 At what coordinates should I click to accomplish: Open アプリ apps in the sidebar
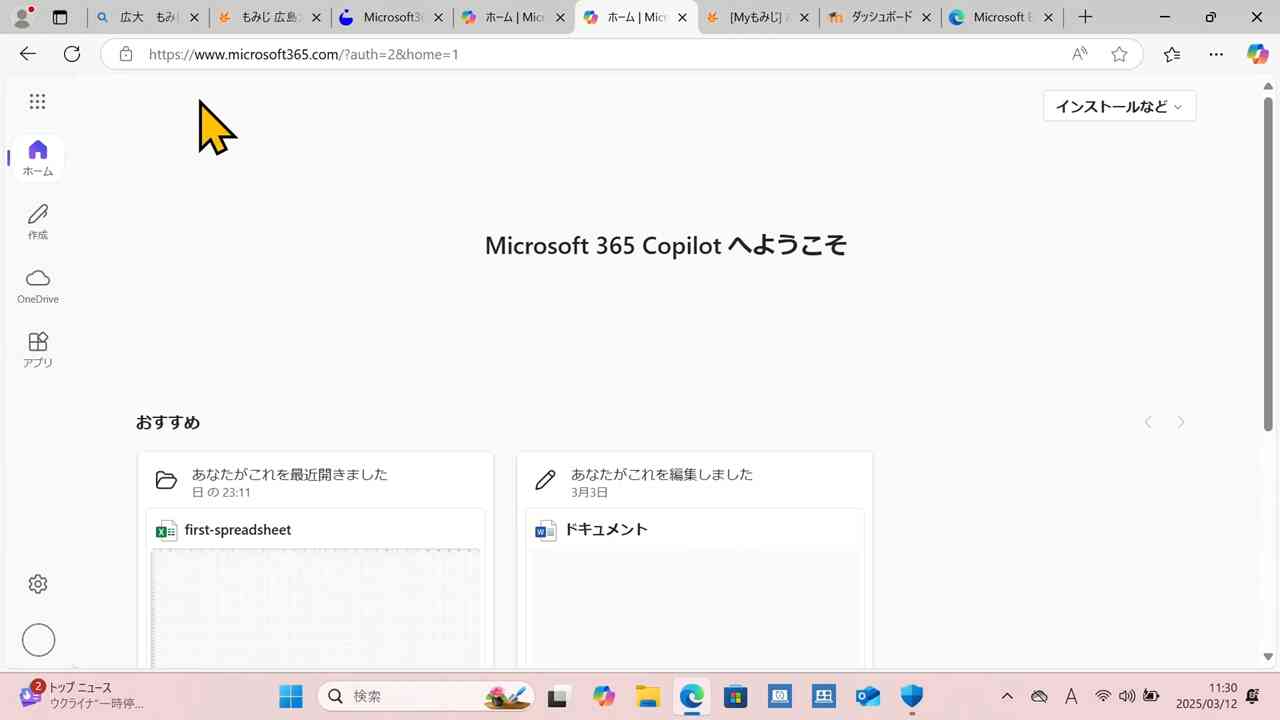(x=38, y=350)
